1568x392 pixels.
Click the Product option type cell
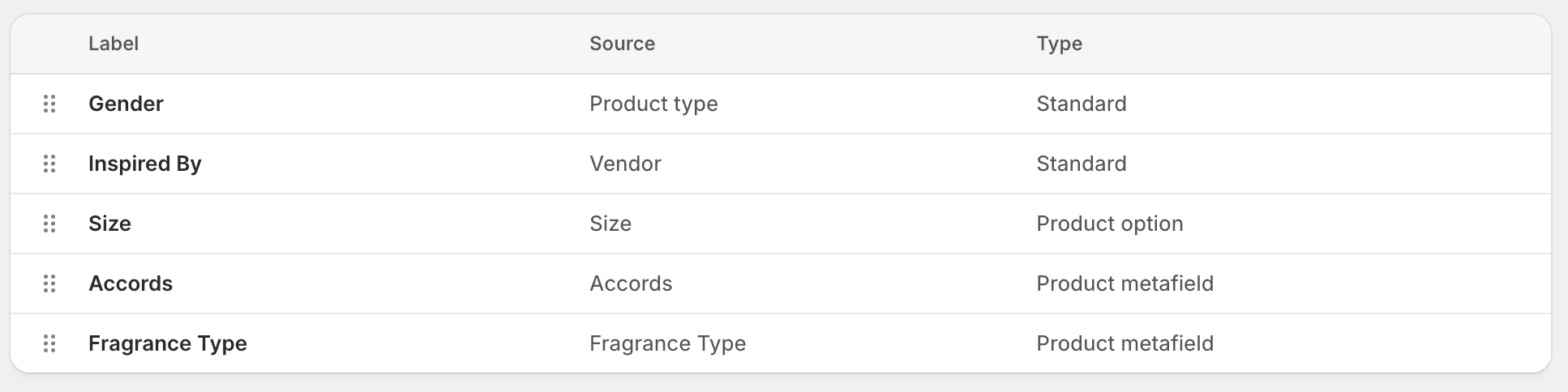click(1109, 224)
